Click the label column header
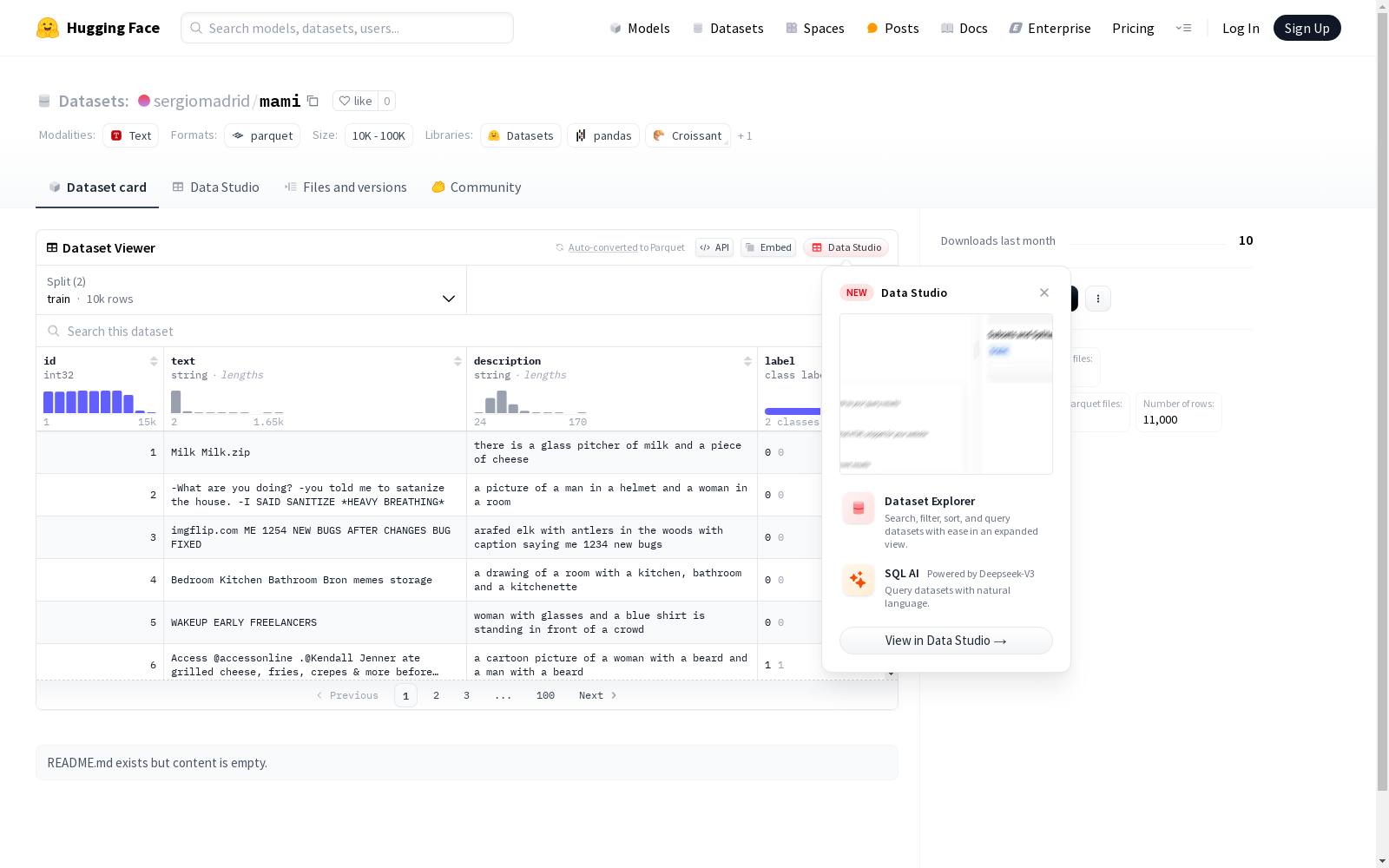1389x868 pixels. pos(780,361)
